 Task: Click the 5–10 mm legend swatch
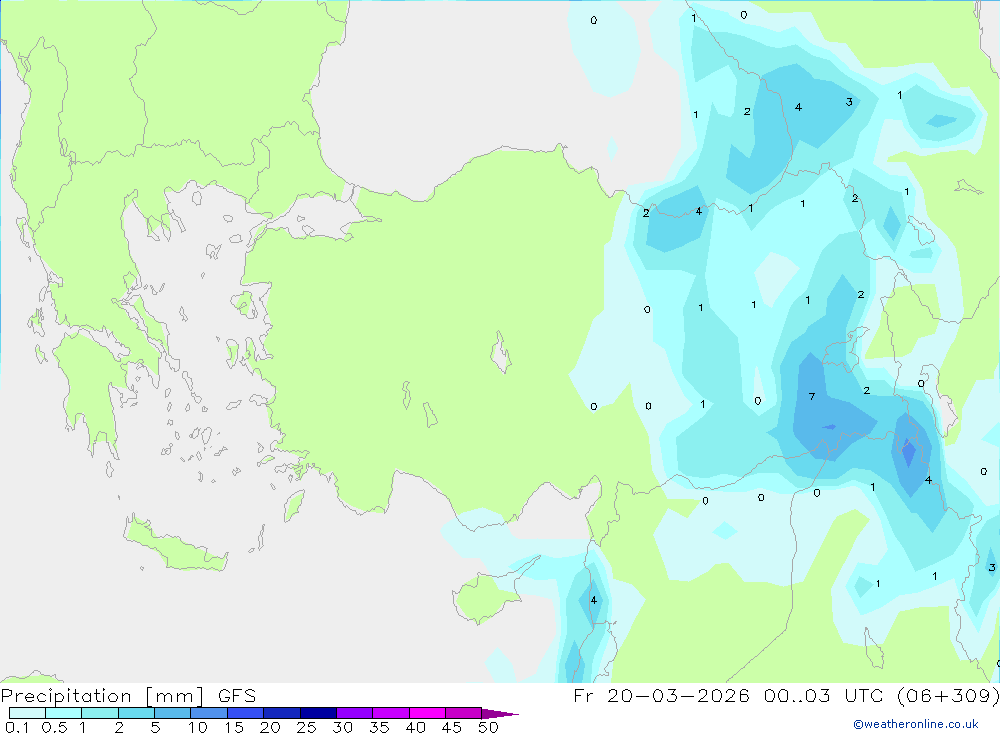tap(173, 713)
